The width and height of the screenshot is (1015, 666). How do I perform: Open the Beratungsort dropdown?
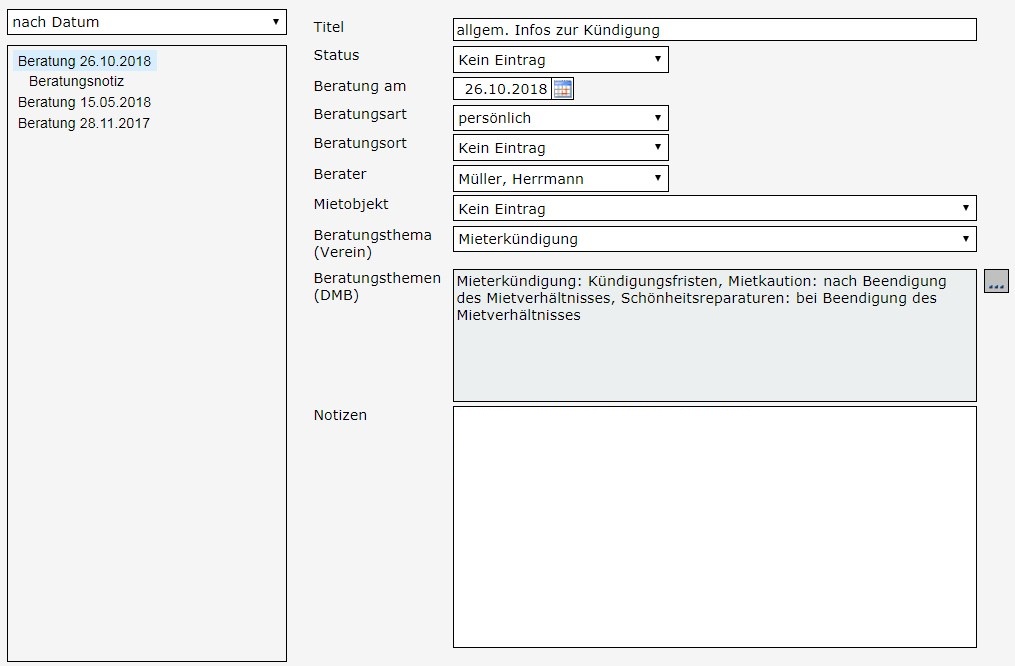(x=561, y=148)
